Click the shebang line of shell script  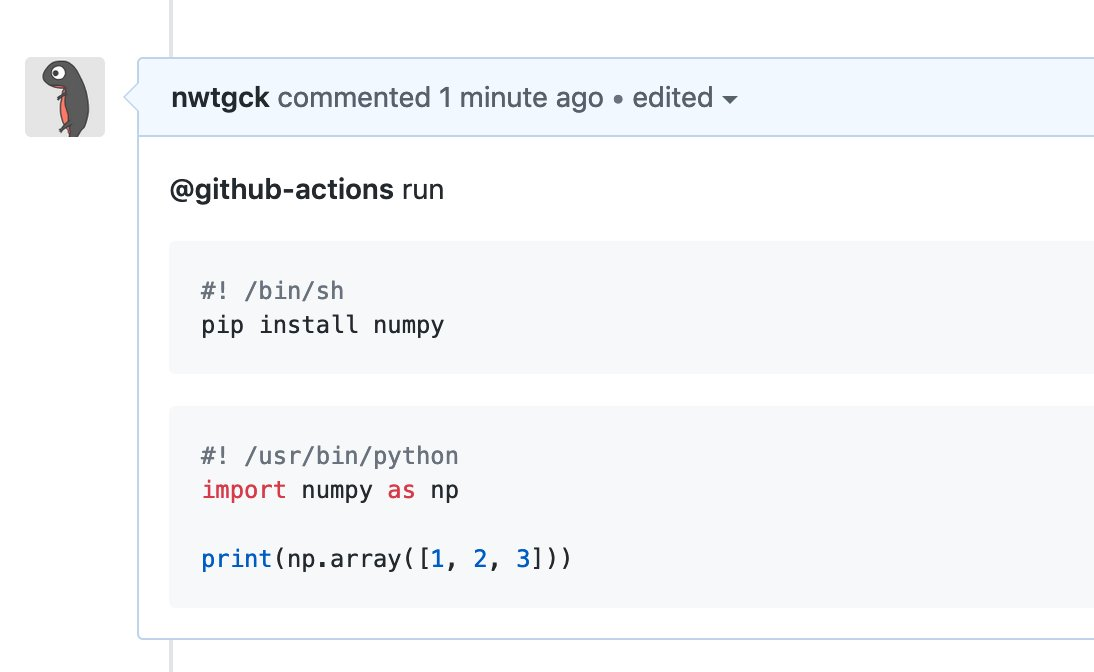click(x=271, y=290)
